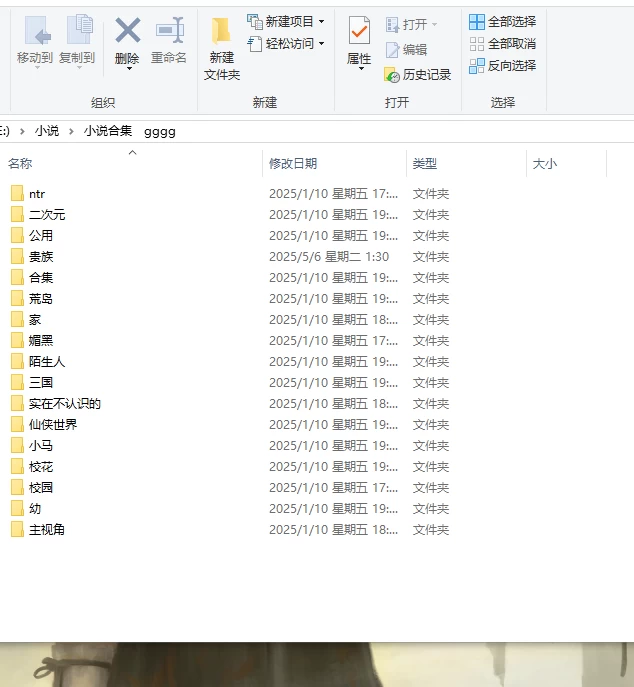Click the modified date in 主视角 row
The image size is (634, 687).
tap(333, 530)
